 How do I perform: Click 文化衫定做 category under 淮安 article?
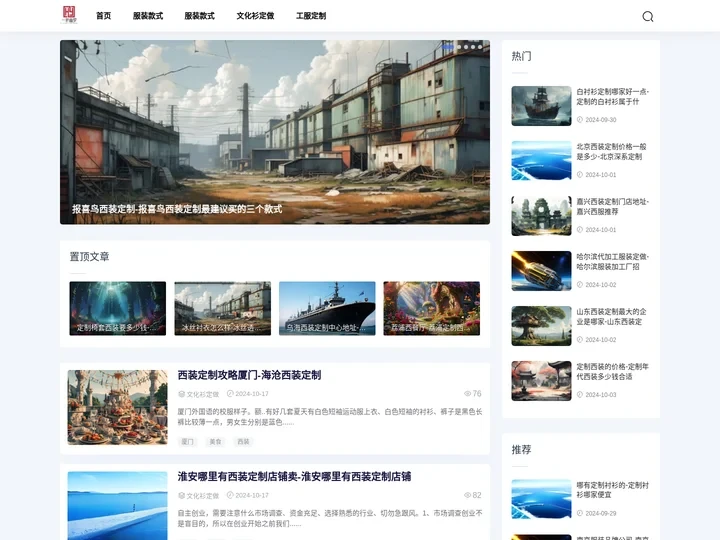[x=202, y=495]
